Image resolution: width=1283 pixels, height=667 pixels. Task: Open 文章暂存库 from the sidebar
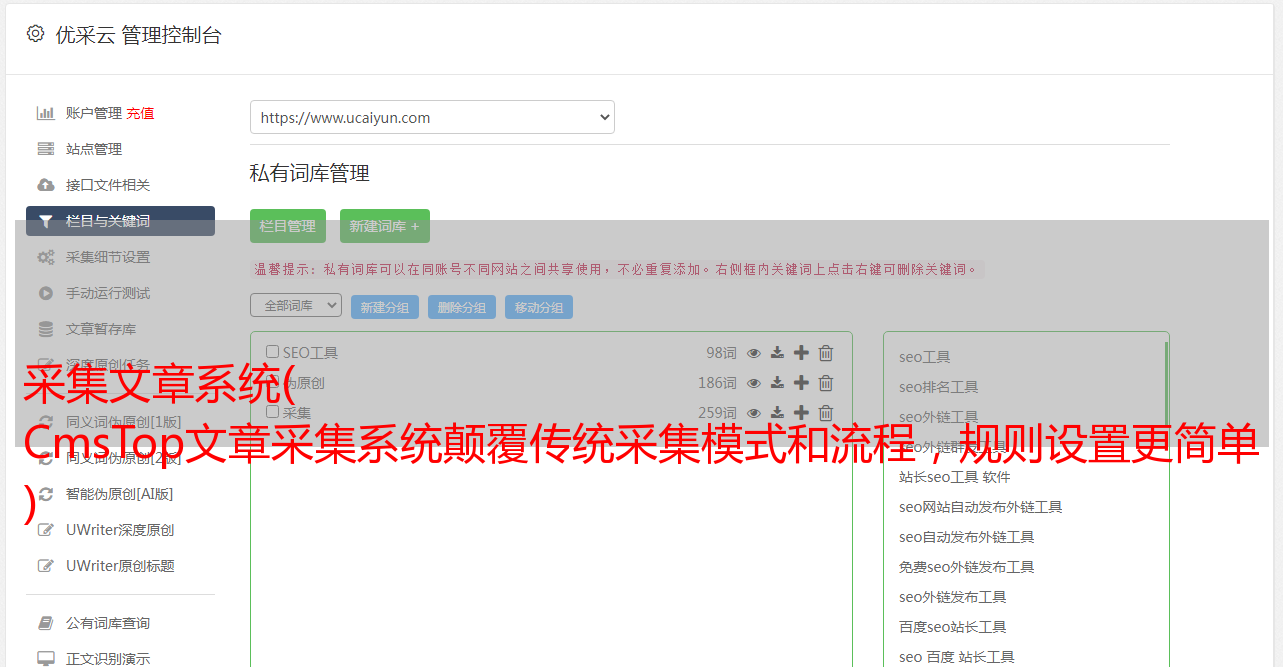coord(101,329)
